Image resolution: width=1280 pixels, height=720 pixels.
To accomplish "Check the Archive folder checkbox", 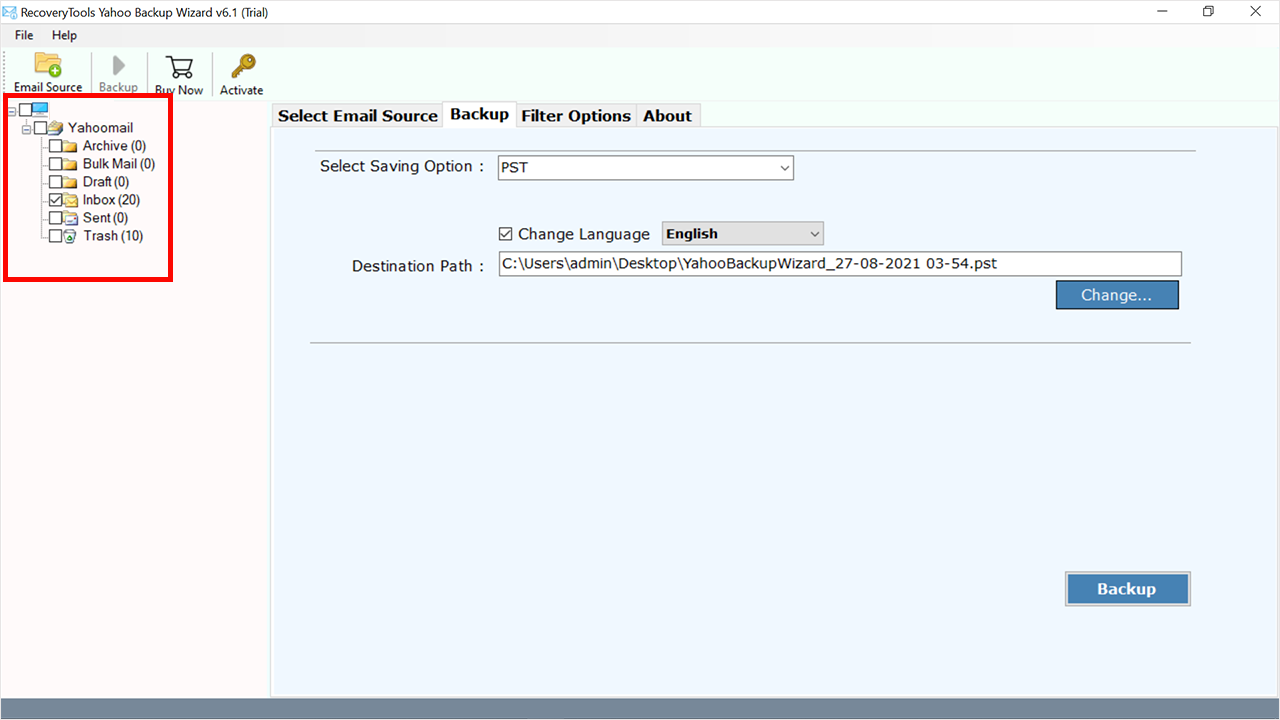I will tap(55, 146).
